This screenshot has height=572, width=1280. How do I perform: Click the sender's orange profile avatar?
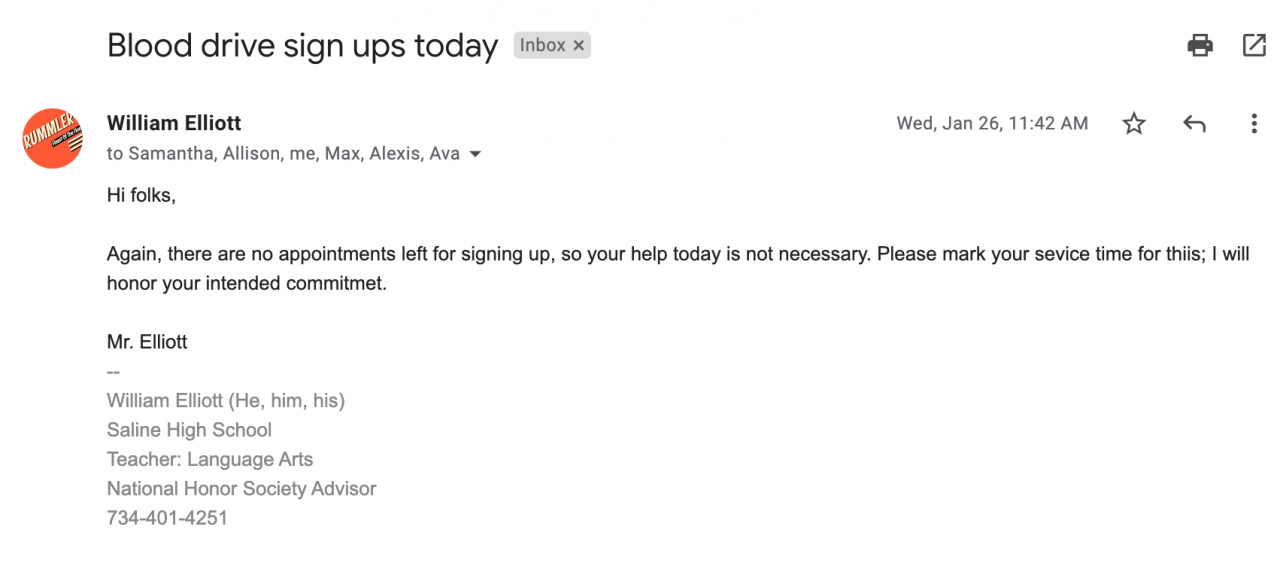[x=52, y=138]
